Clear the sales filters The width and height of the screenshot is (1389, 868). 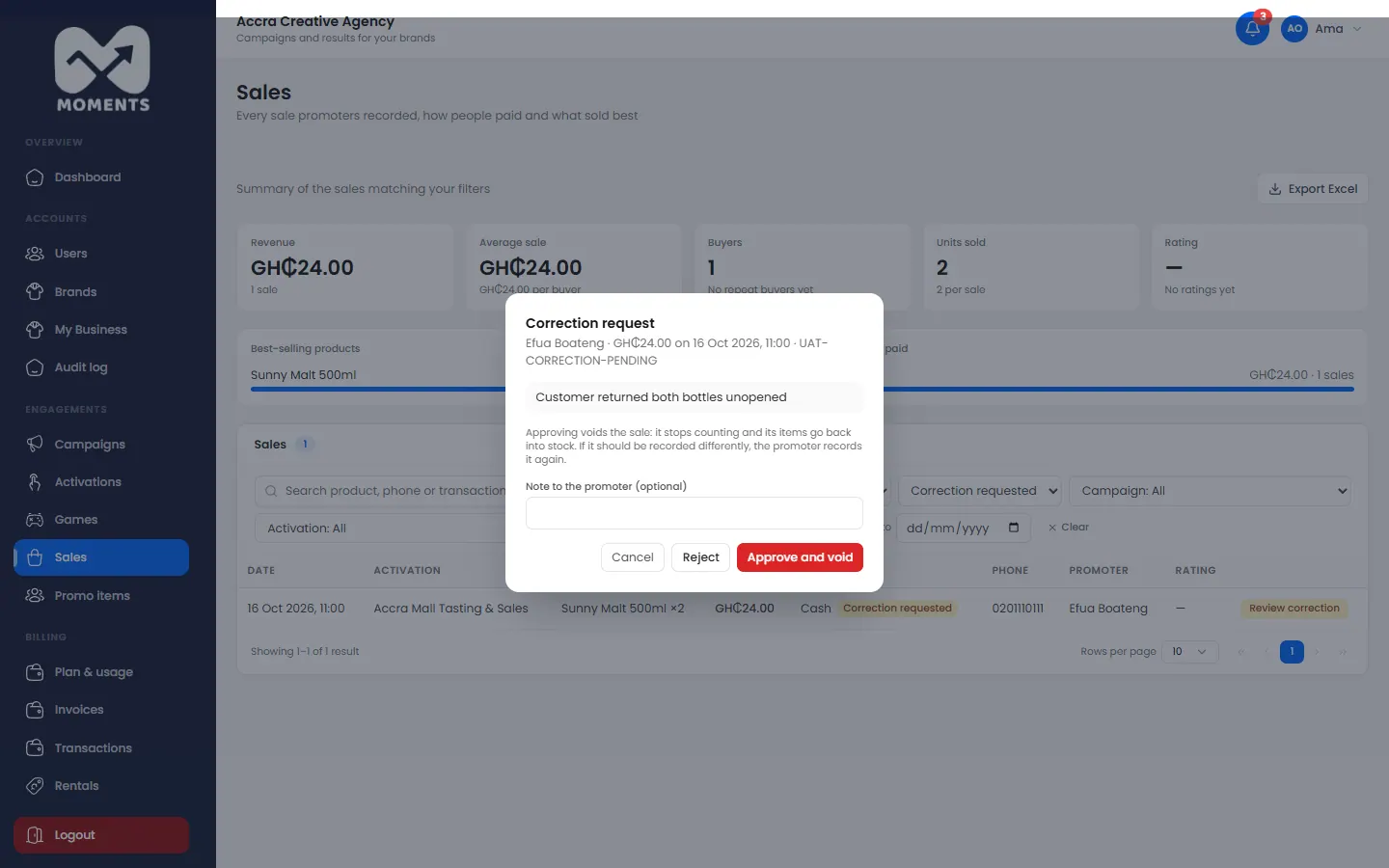click(1069, 528)
